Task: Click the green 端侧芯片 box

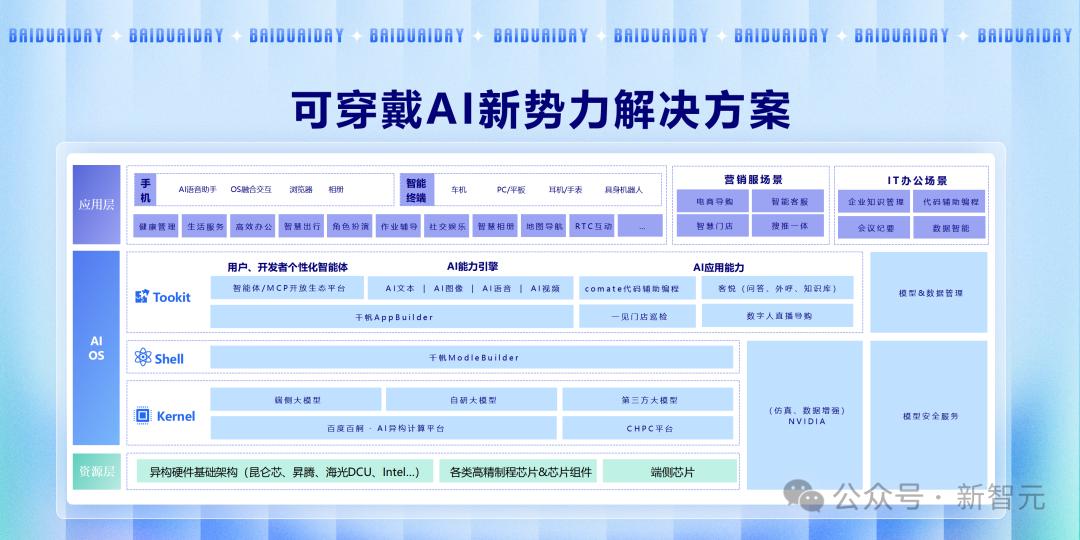Action: [670, 472]
